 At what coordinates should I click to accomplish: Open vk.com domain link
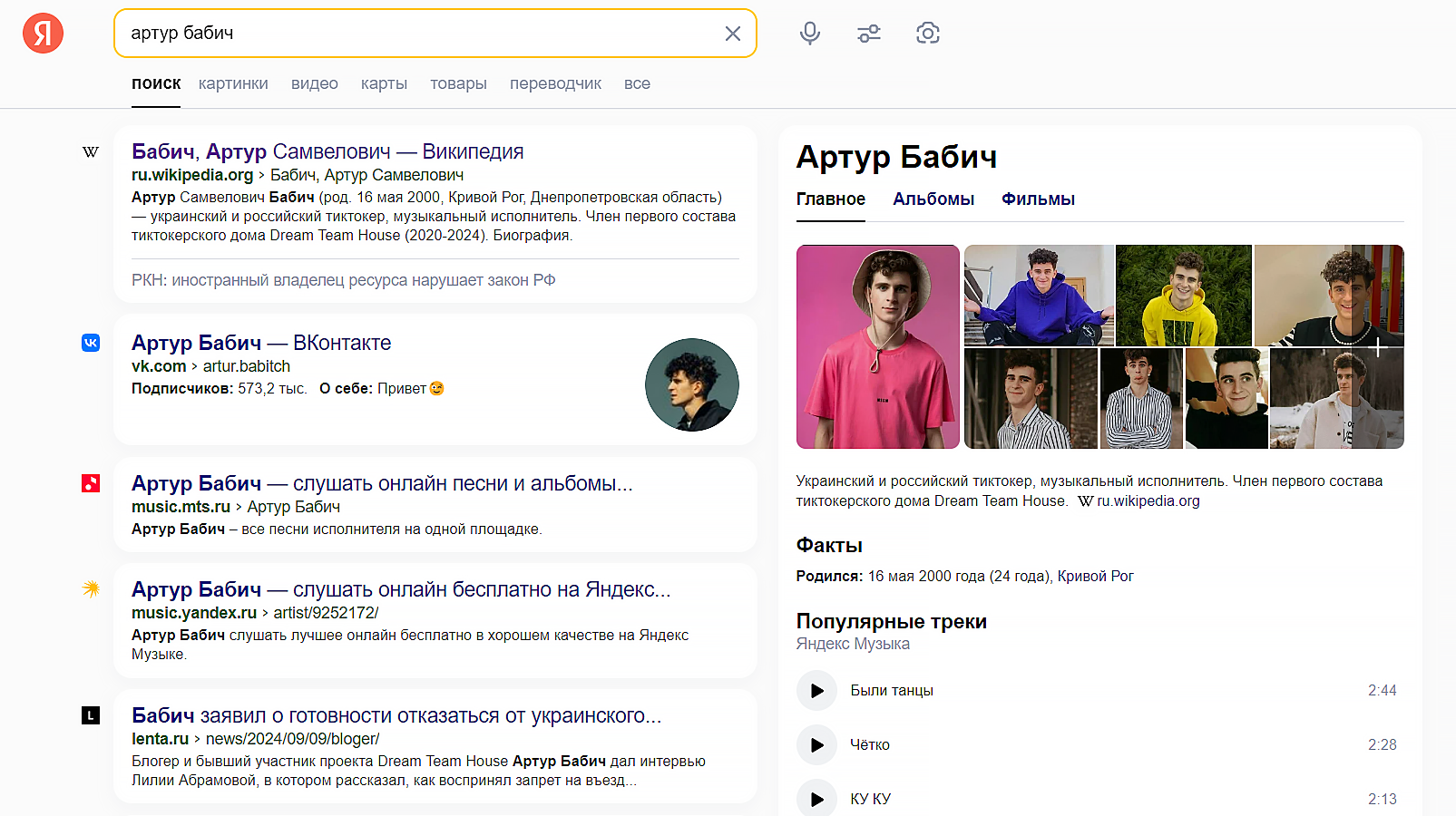(x=159, y=366)
